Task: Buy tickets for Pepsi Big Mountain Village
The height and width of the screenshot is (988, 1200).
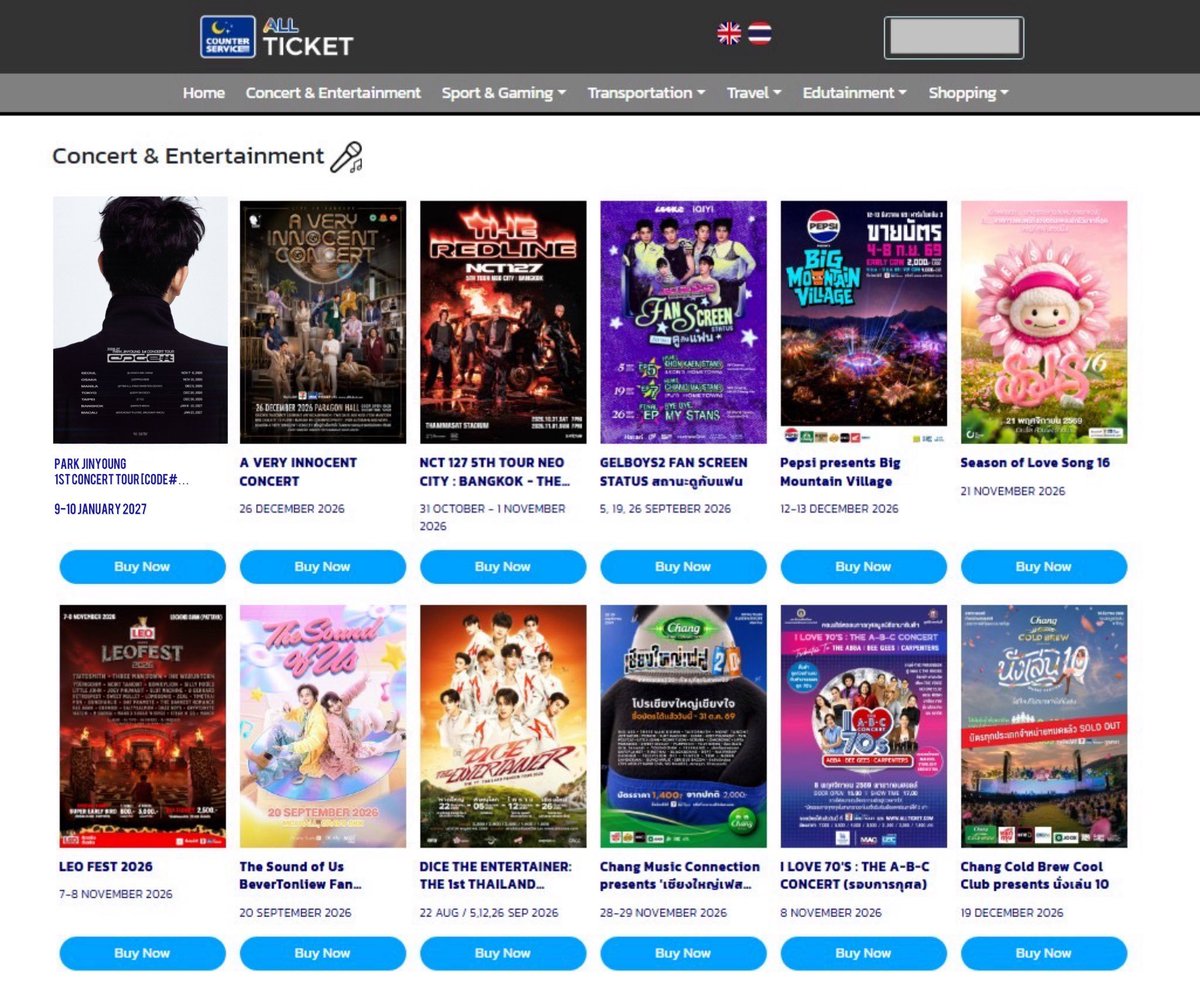Action: (864, 567)
